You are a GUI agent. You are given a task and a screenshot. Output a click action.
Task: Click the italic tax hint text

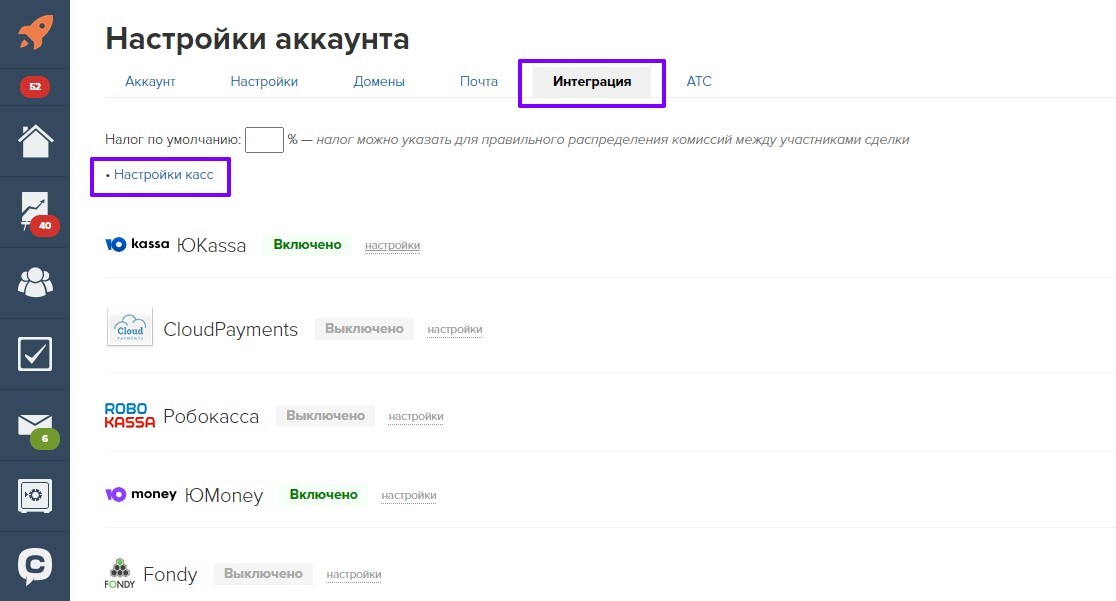point(613,140)
